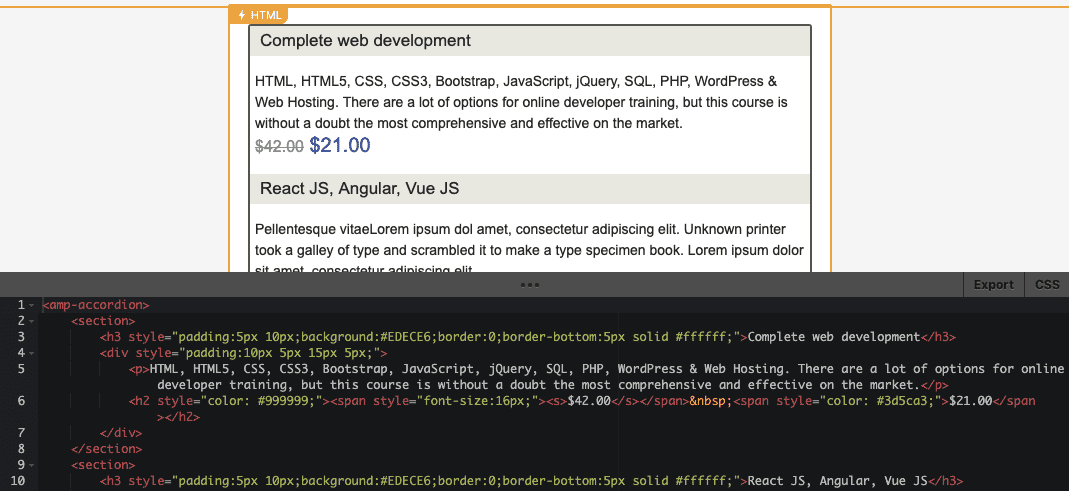
Task: Fold the div block on line 4
Action: click(x=32, y=353)
